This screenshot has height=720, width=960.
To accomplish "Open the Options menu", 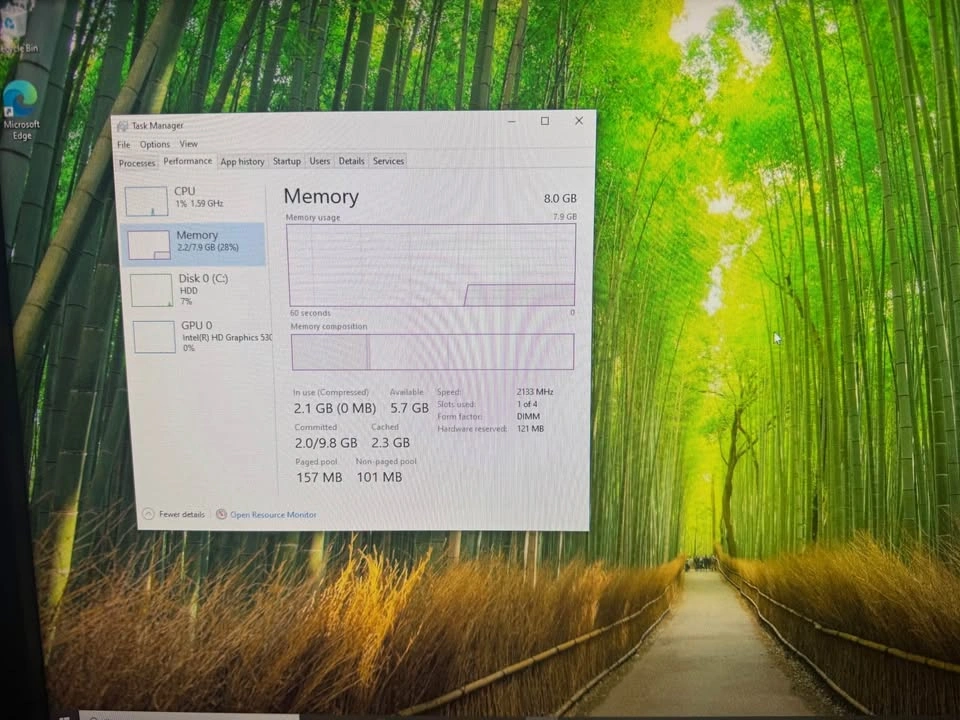I will click(x=154, y=144).
